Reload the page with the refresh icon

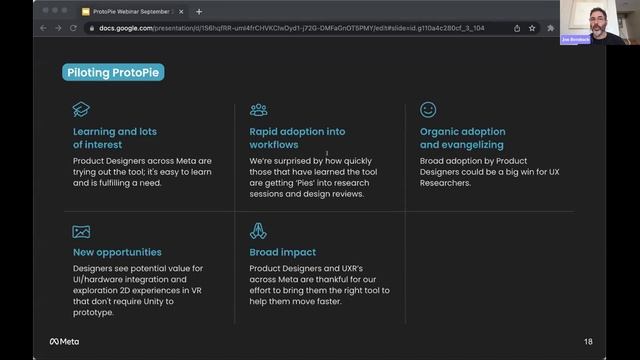tap(73, 28)
